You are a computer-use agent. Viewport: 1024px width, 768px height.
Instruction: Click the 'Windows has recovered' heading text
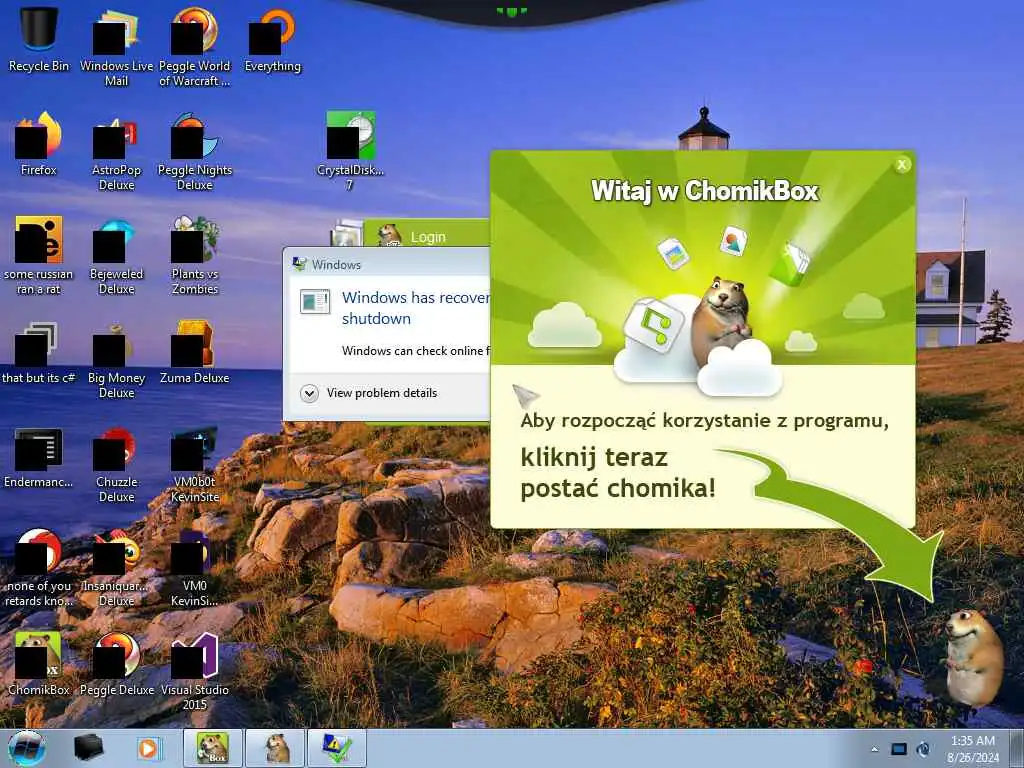[x=416, y=308]
